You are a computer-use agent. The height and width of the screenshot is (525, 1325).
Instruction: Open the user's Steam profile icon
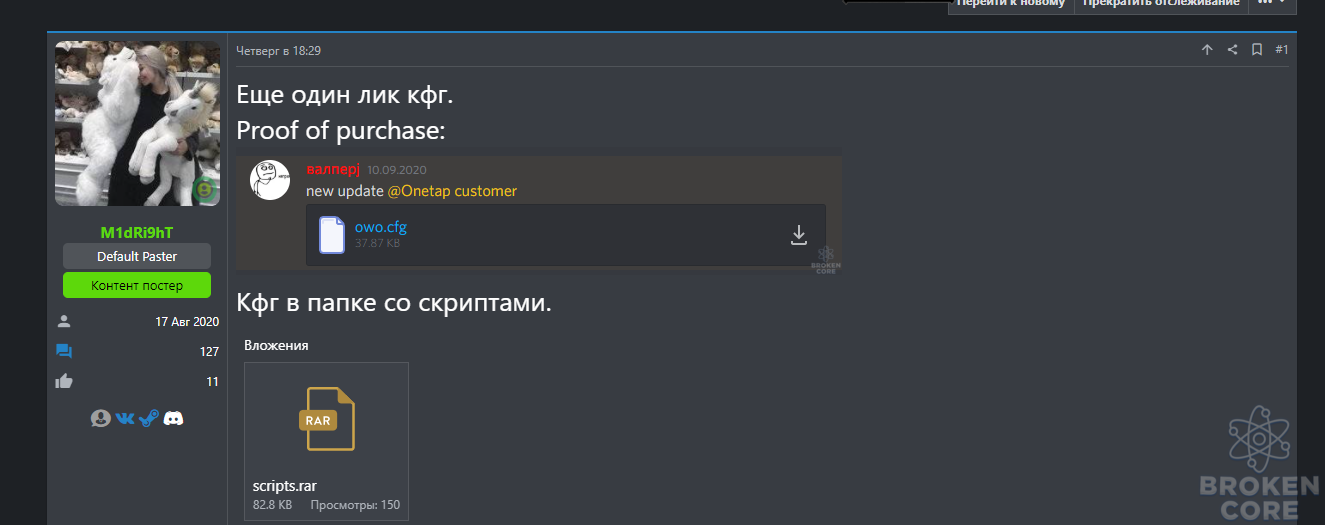click(x=148, y=418)
